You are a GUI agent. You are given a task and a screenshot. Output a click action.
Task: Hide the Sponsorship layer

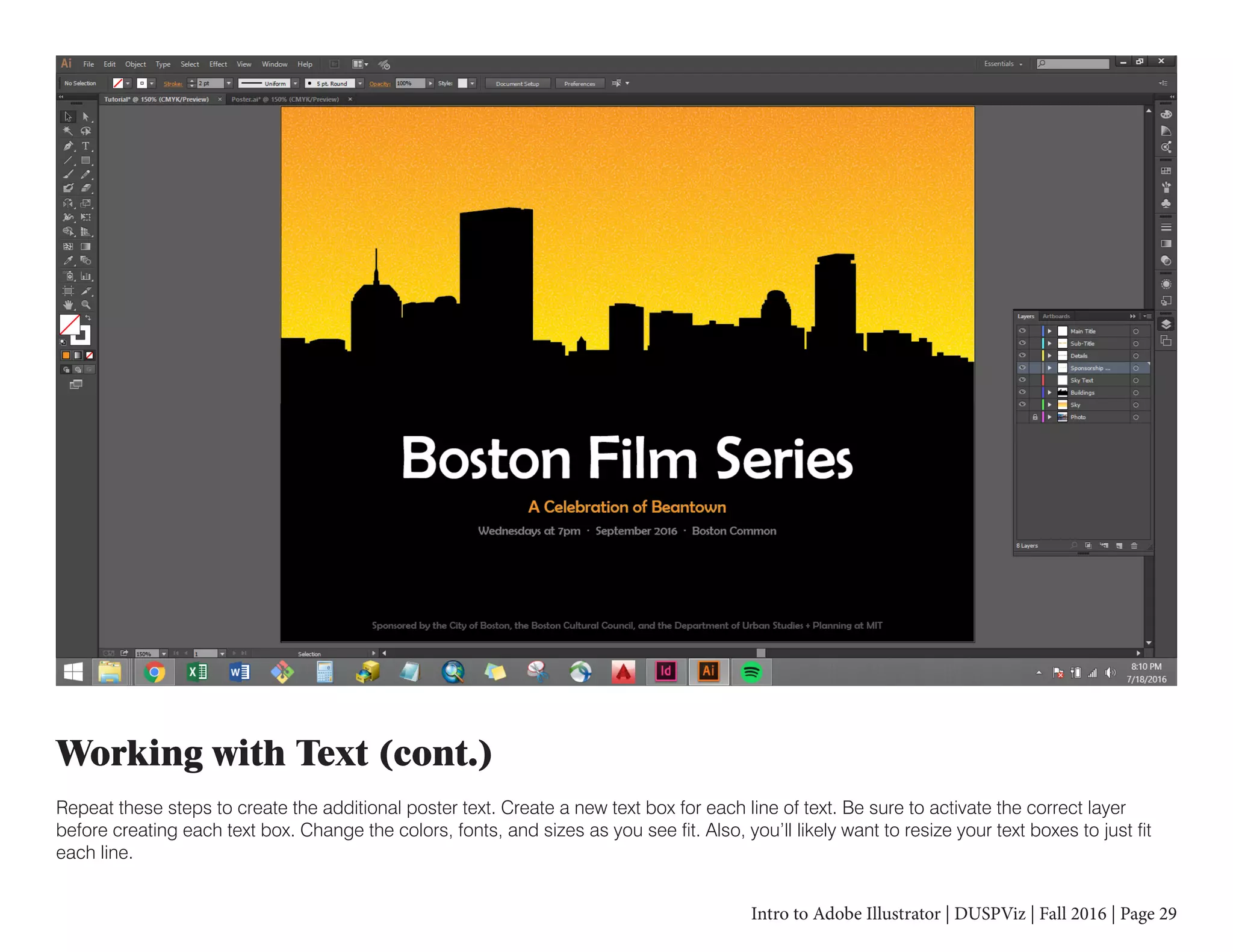tap(1022, 368)
